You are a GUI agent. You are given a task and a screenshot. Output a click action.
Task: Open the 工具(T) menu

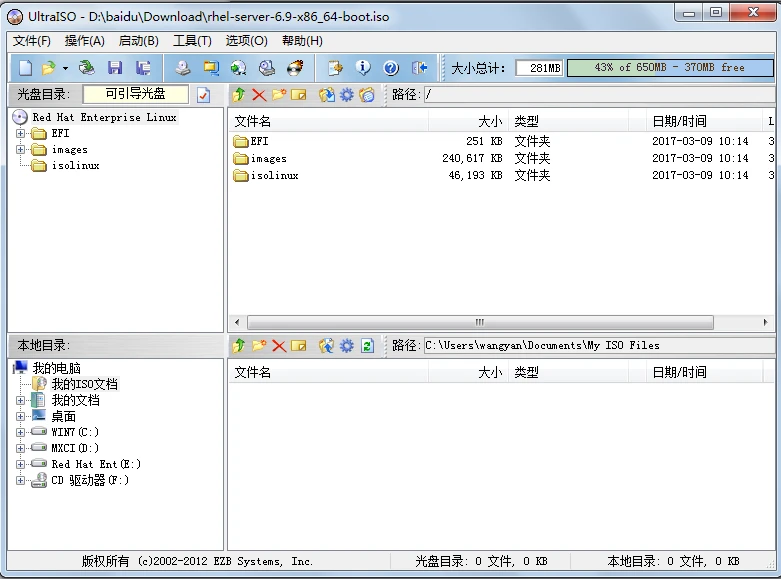tap(192, 41)
